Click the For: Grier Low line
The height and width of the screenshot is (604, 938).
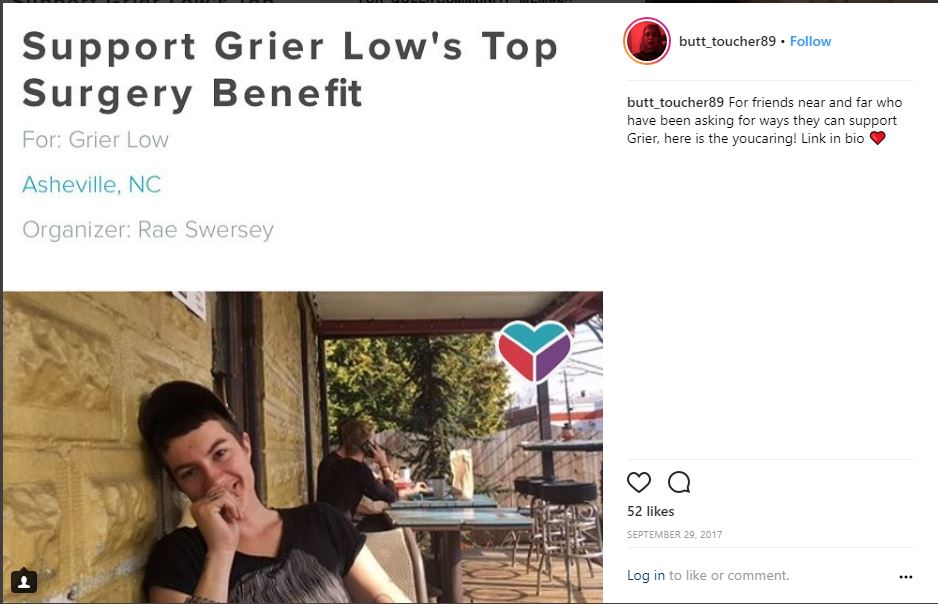click(95, 140)
